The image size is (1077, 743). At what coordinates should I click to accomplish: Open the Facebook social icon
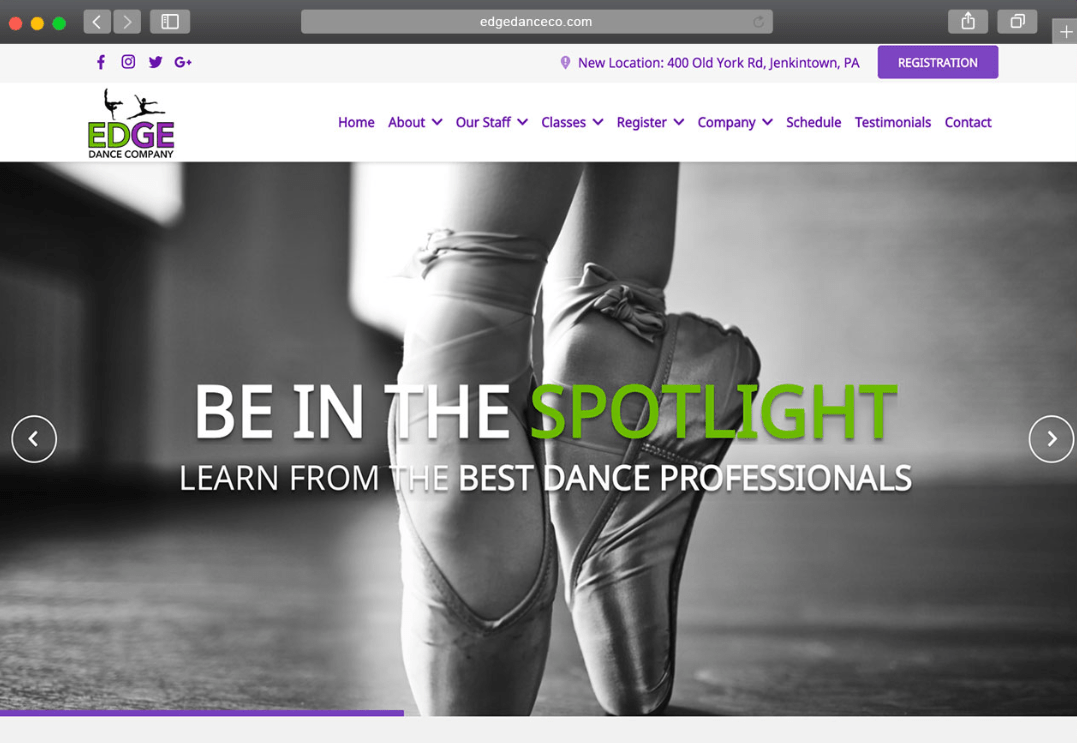pyautogui.click(x=101, y=62)
